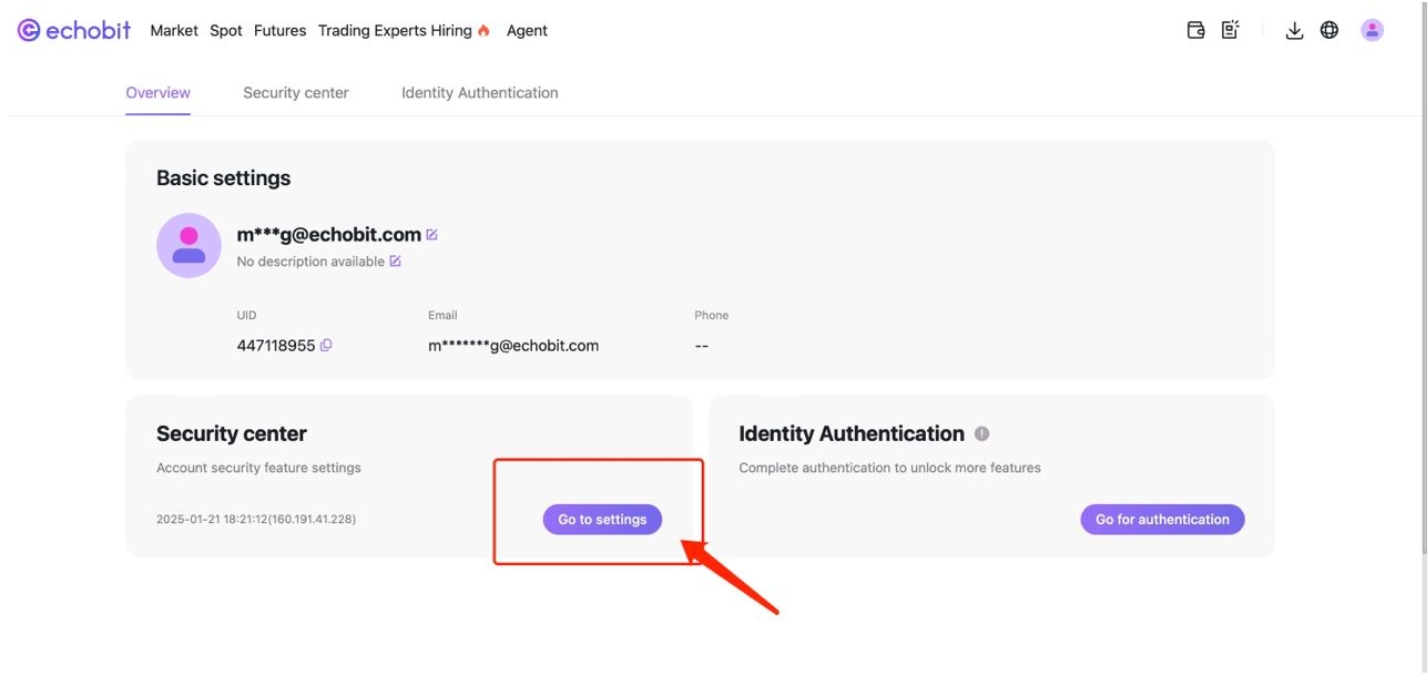The image size is (1428, 673).
Task: Open the Futures menu
Action: (280, 30)
